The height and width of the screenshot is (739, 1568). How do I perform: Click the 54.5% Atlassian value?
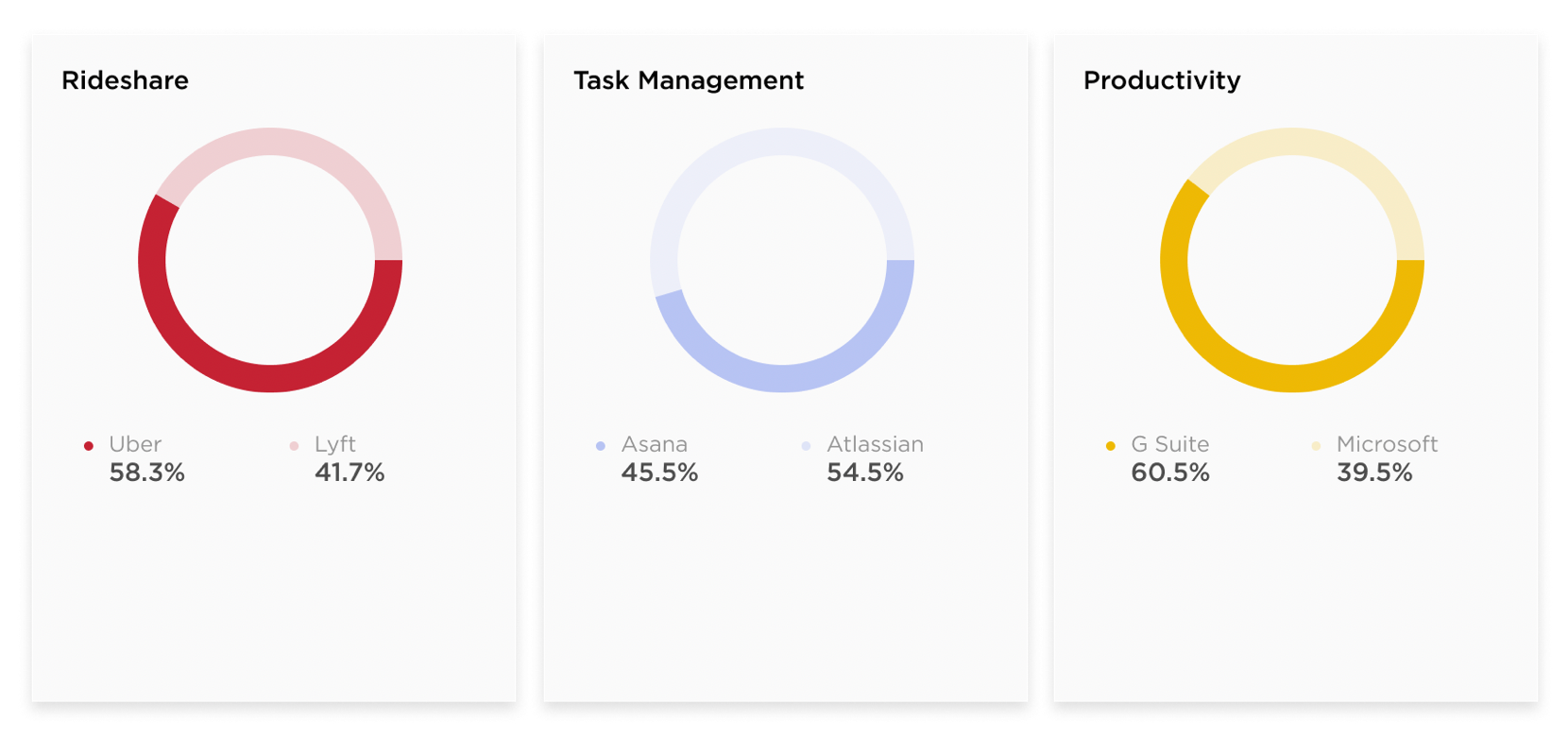[x=865, y=473]
